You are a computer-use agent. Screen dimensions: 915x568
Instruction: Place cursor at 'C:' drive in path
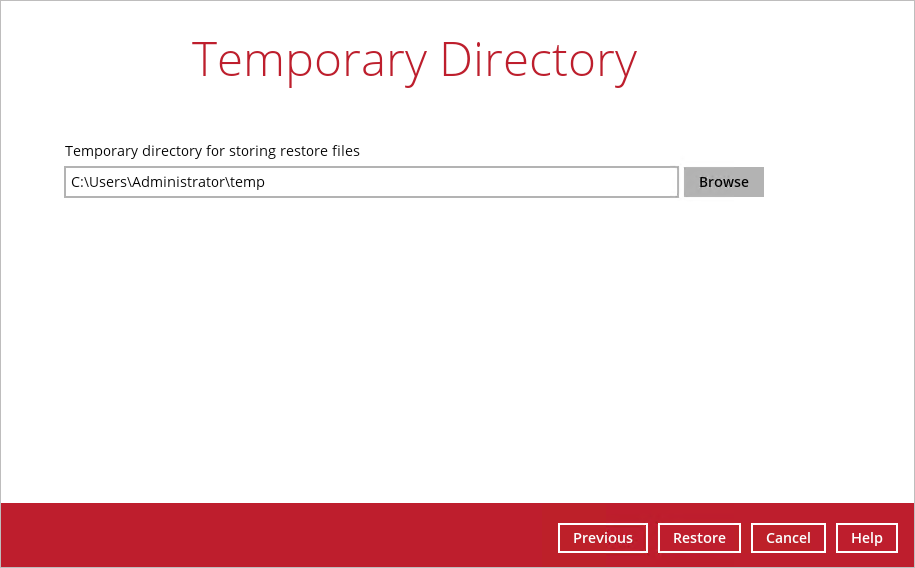click(77, 182)
